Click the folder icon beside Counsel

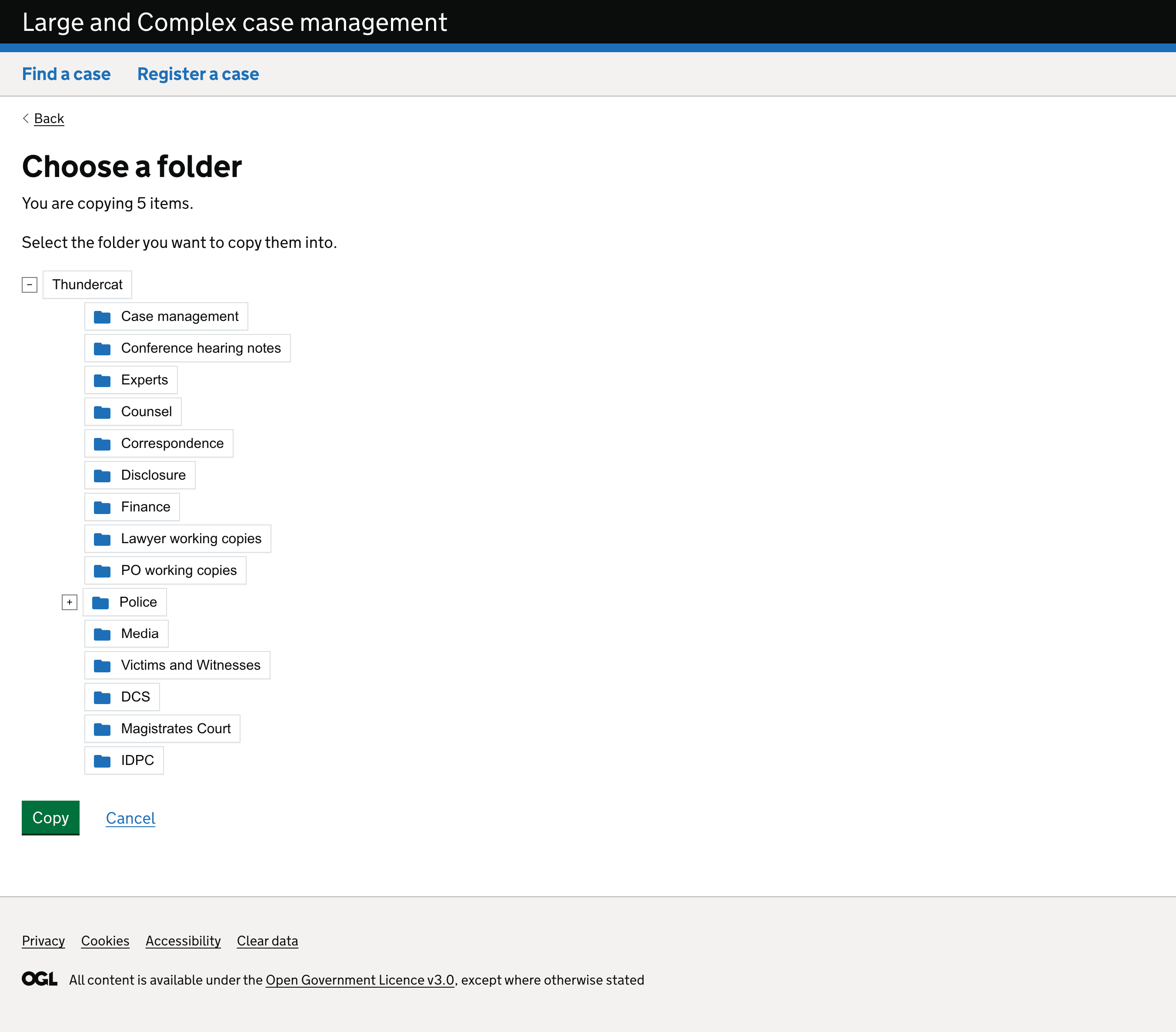(102, 412)
